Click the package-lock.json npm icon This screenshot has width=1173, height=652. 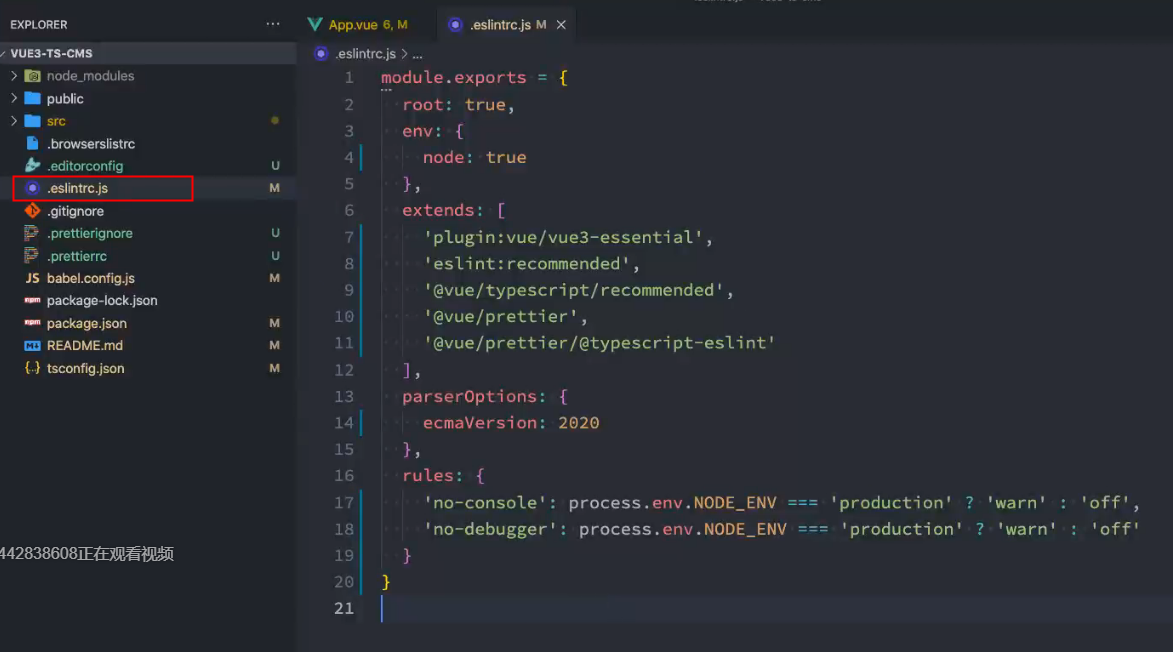32,300
